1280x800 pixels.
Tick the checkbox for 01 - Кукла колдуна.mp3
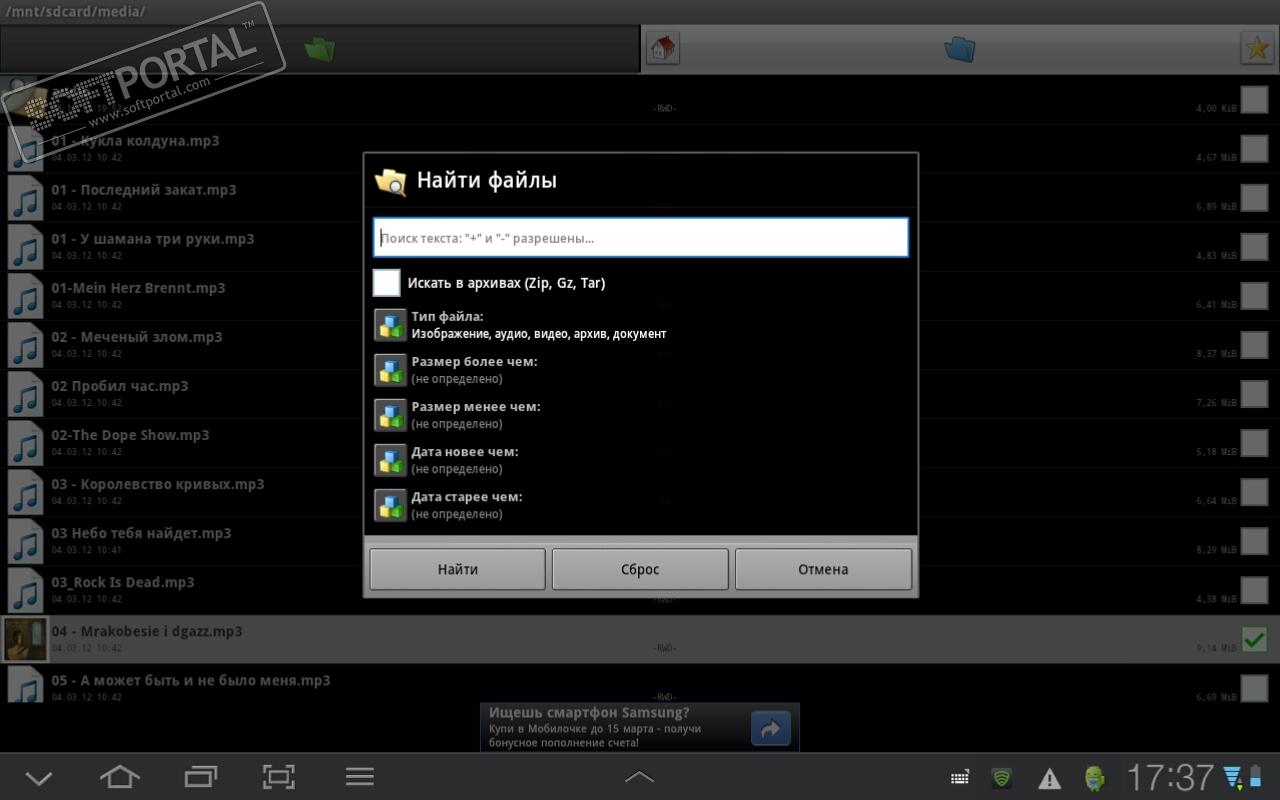pyautogui.click(x=1254, y=149)
